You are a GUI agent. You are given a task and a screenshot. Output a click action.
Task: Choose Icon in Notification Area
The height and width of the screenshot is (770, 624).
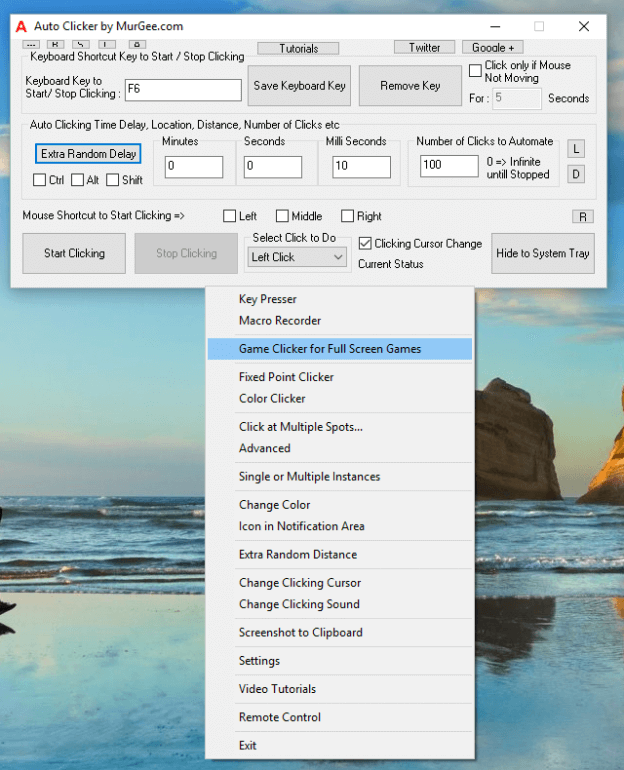pos(340,526)
